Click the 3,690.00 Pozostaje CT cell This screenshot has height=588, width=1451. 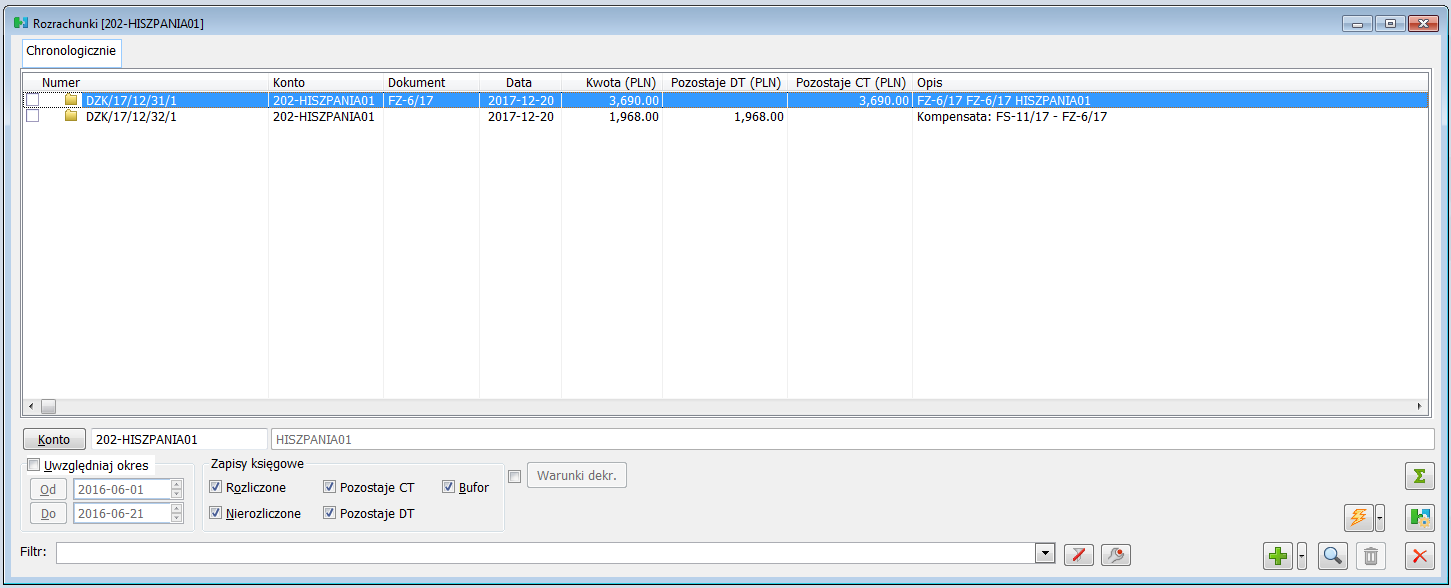click(x=850, y=100)
